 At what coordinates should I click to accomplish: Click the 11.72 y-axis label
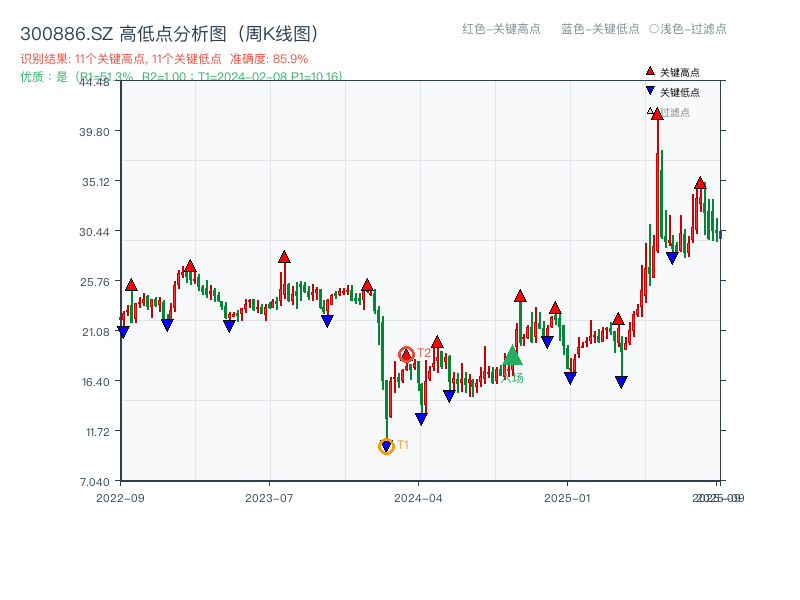pos(97,432)
